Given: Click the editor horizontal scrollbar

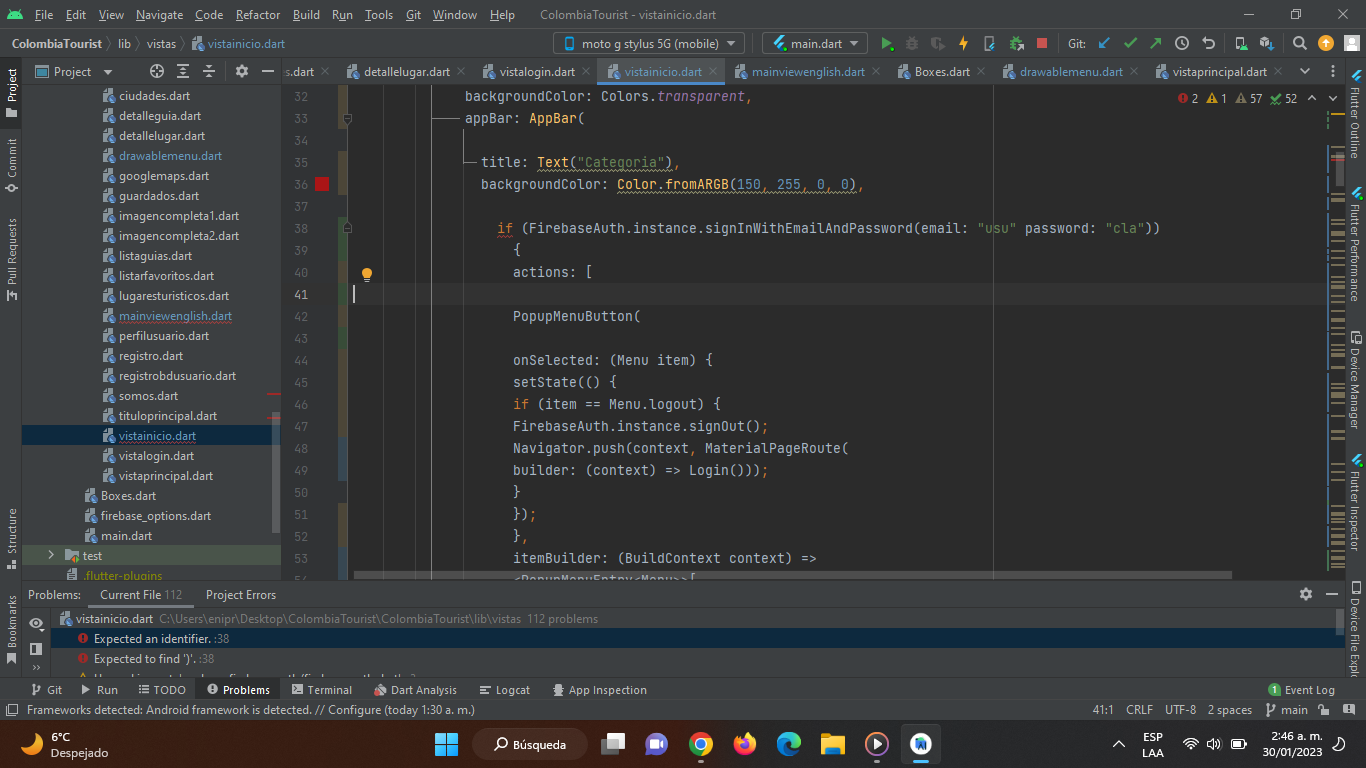Looking at the screenshot, I should pos(792,575).
